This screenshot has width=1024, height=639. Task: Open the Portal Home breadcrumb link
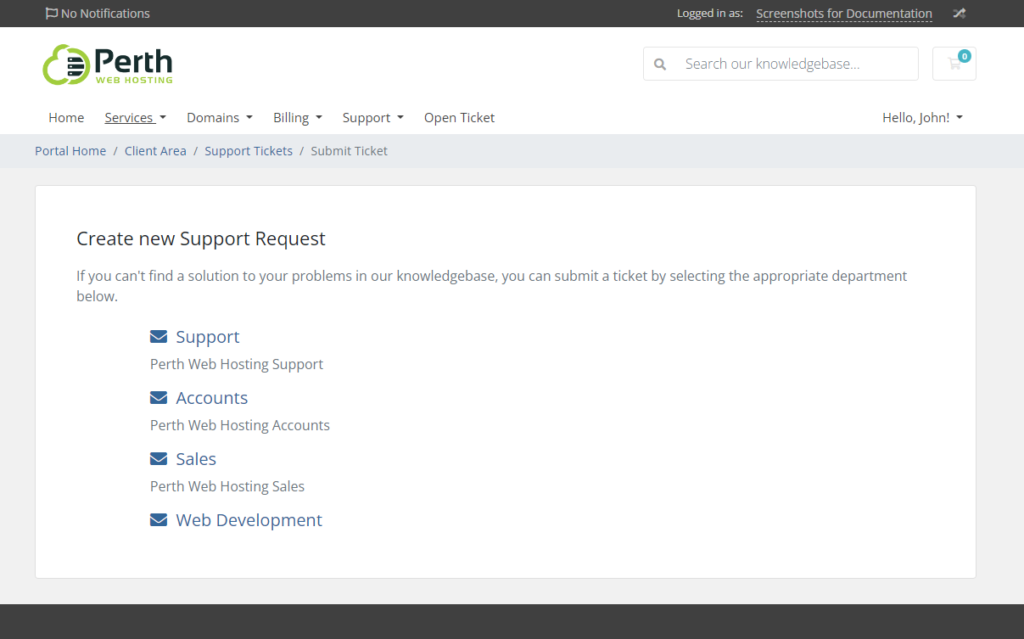tap(71, 151)
